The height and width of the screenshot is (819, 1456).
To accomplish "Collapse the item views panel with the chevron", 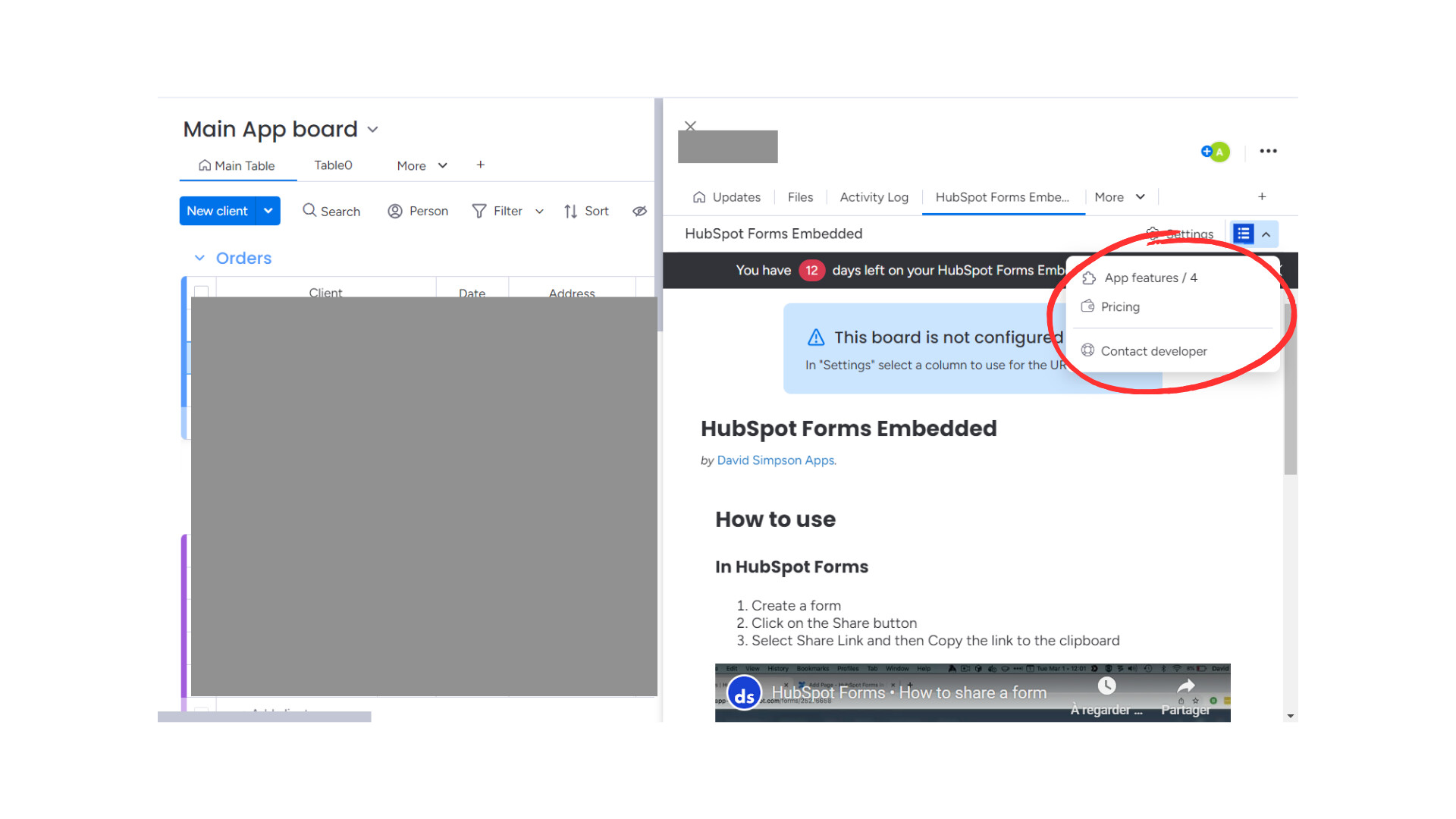I will coord(1263,234).
